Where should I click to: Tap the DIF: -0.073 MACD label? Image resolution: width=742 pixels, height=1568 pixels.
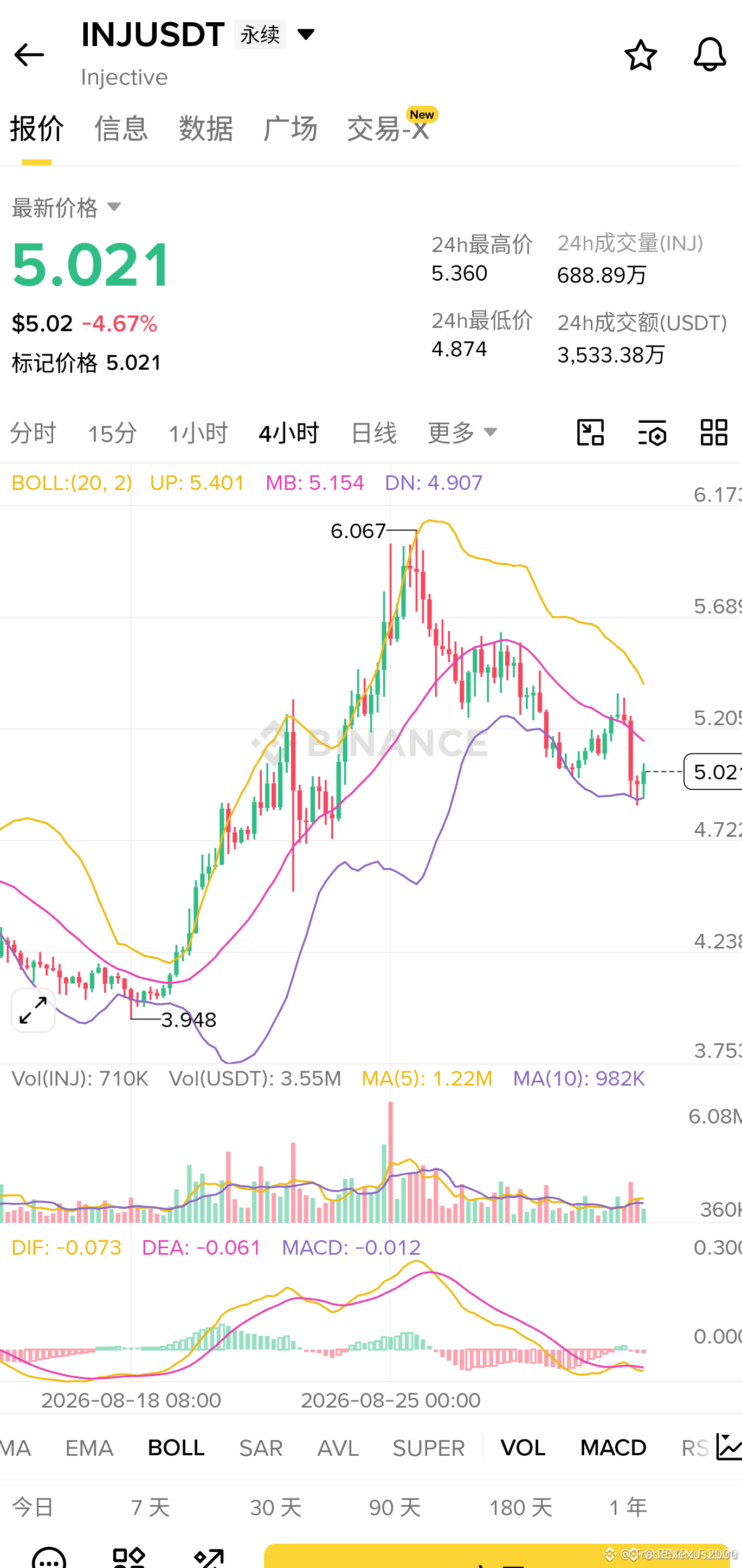[66, 1247]
